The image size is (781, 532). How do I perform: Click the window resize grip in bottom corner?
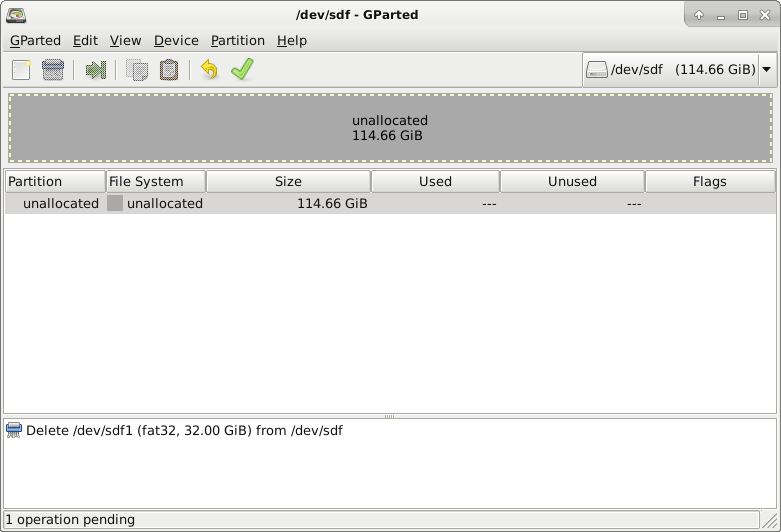point(770,521)
